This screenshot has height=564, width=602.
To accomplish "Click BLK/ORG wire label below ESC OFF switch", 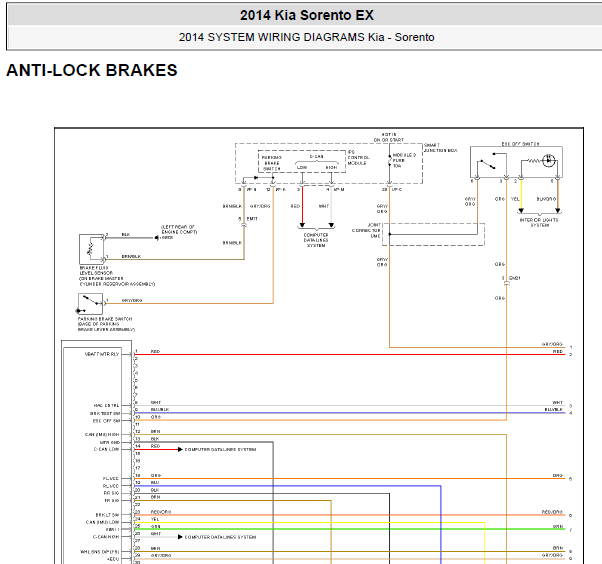I will [x=546, y=199].
